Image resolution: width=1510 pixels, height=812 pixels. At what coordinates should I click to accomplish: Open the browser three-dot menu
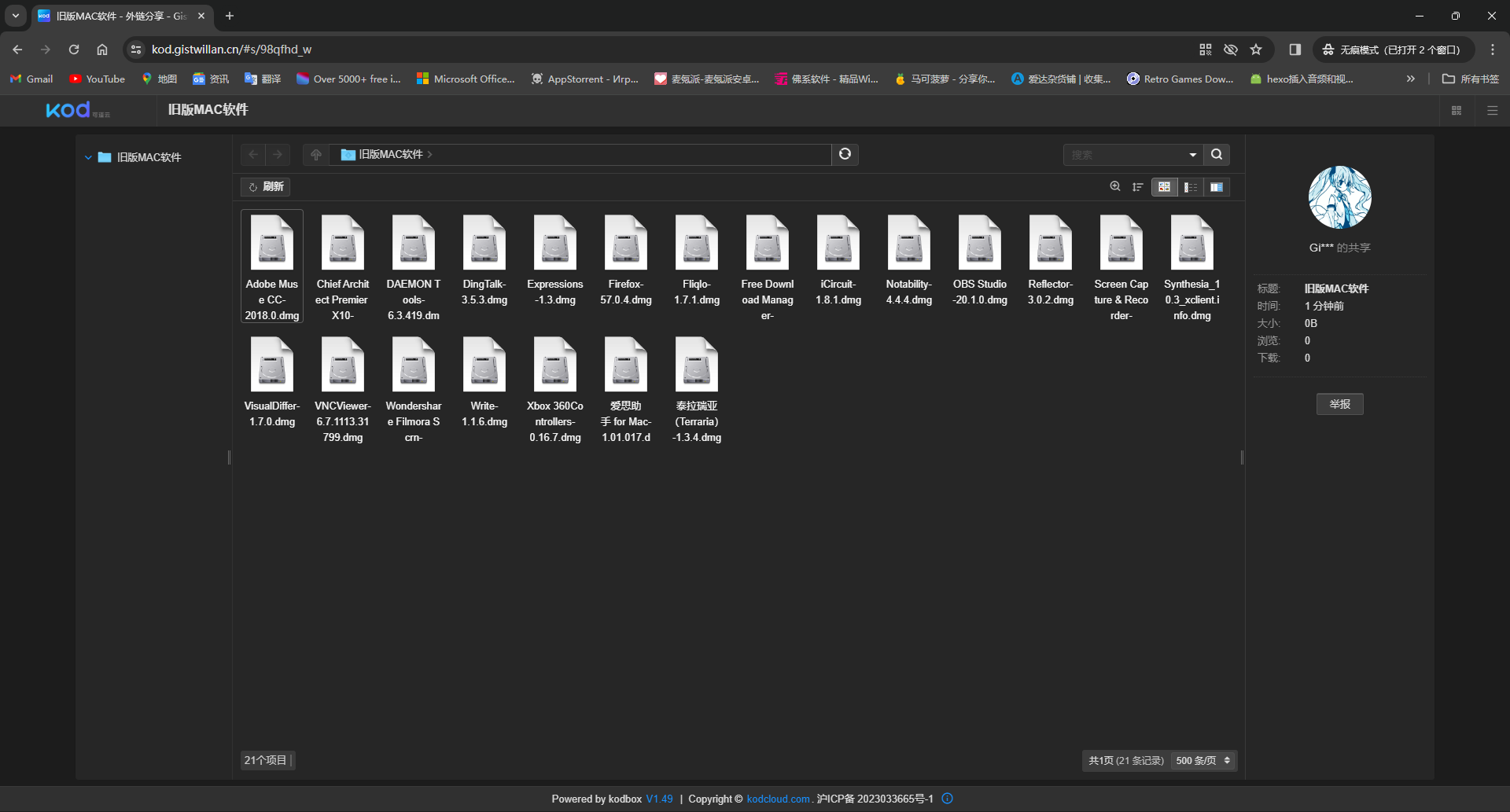pos(1493,50)
